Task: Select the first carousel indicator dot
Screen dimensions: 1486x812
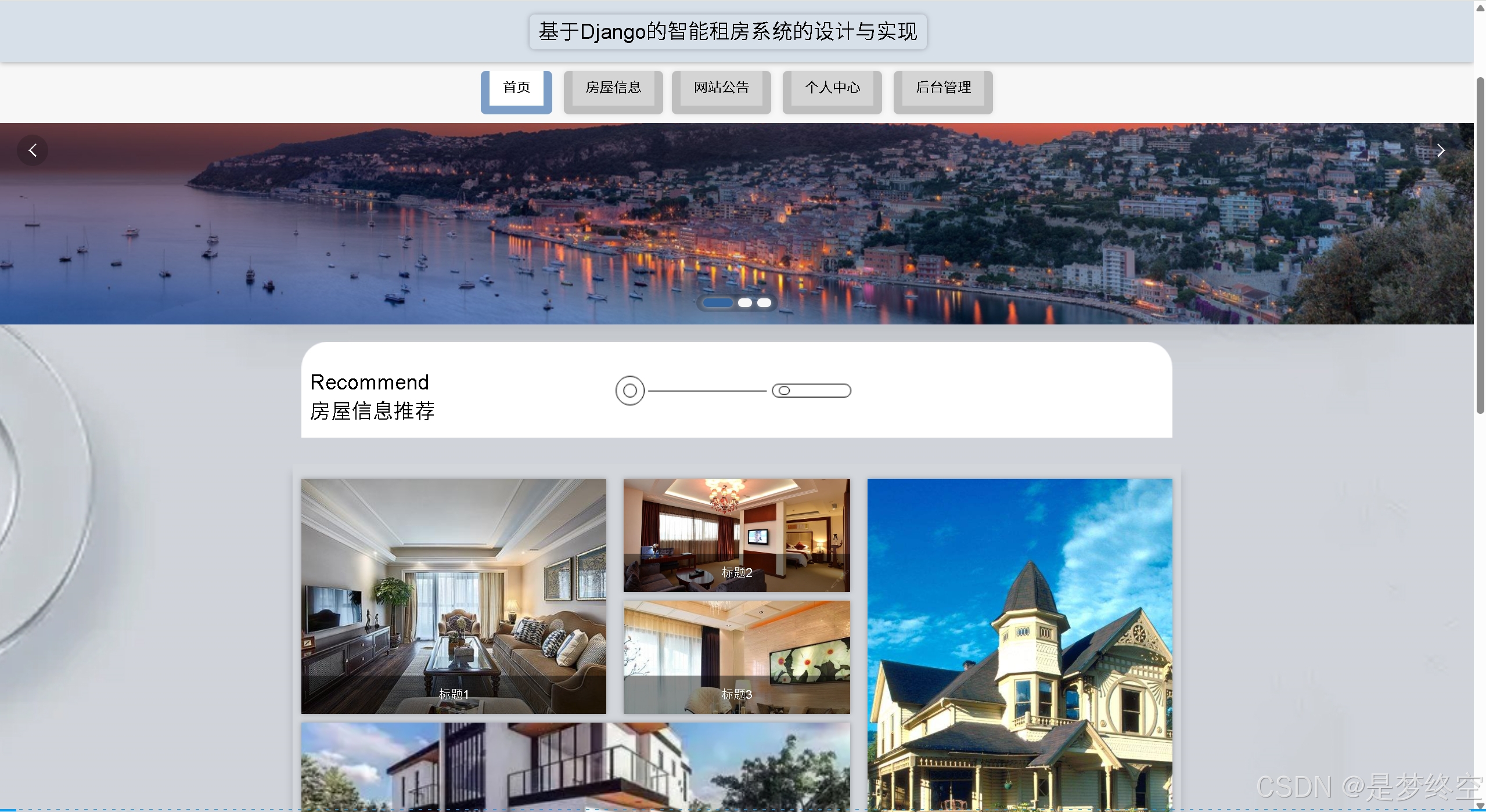Action: pos(718,303)
